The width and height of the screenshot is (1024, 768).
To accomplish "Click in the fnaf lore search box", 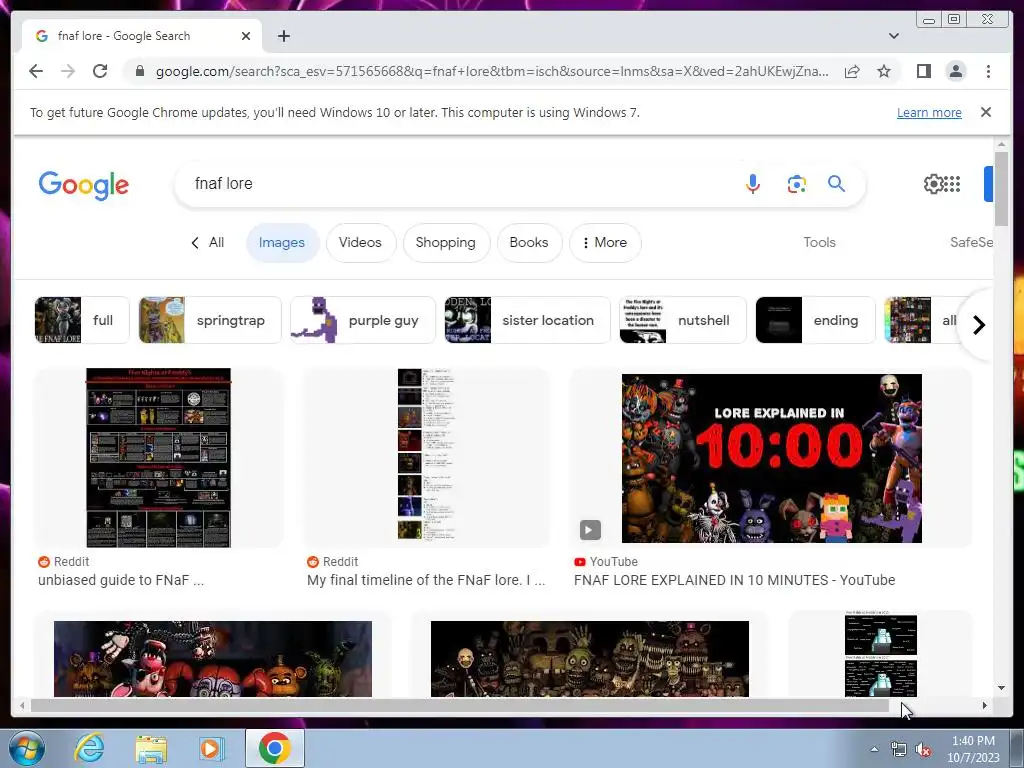I will (x=457, y=184).
